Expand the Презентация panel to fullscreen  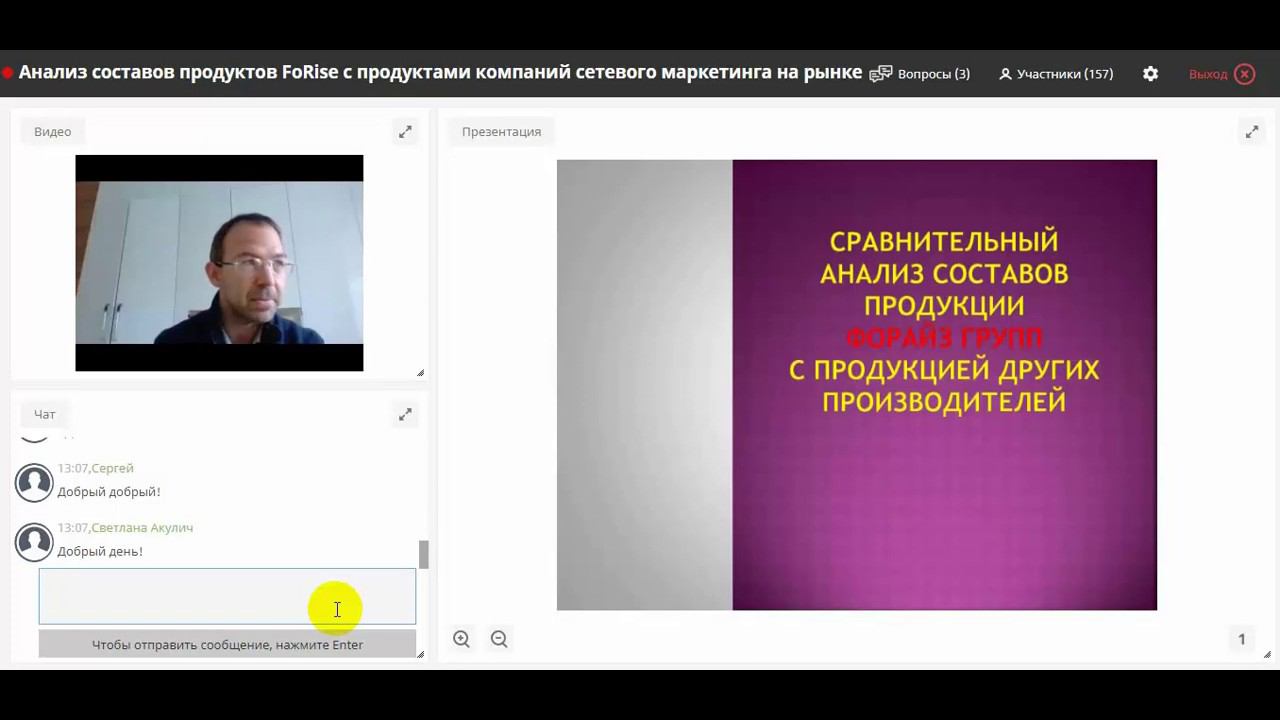coord(1251,132)
